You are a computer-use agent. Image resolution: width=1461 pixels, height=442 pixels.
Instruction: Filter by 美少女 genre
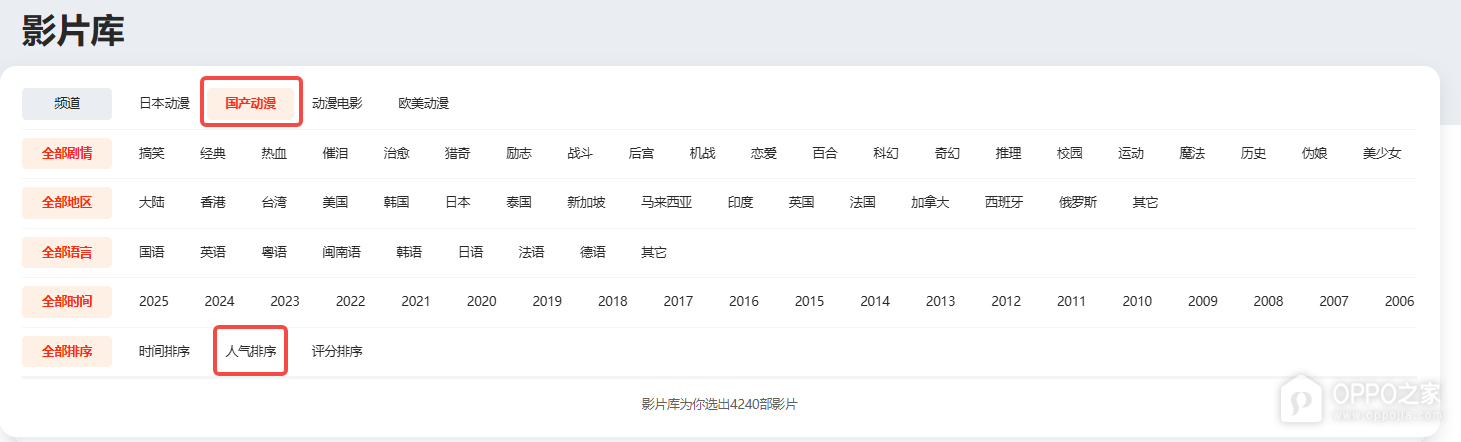1382,153
